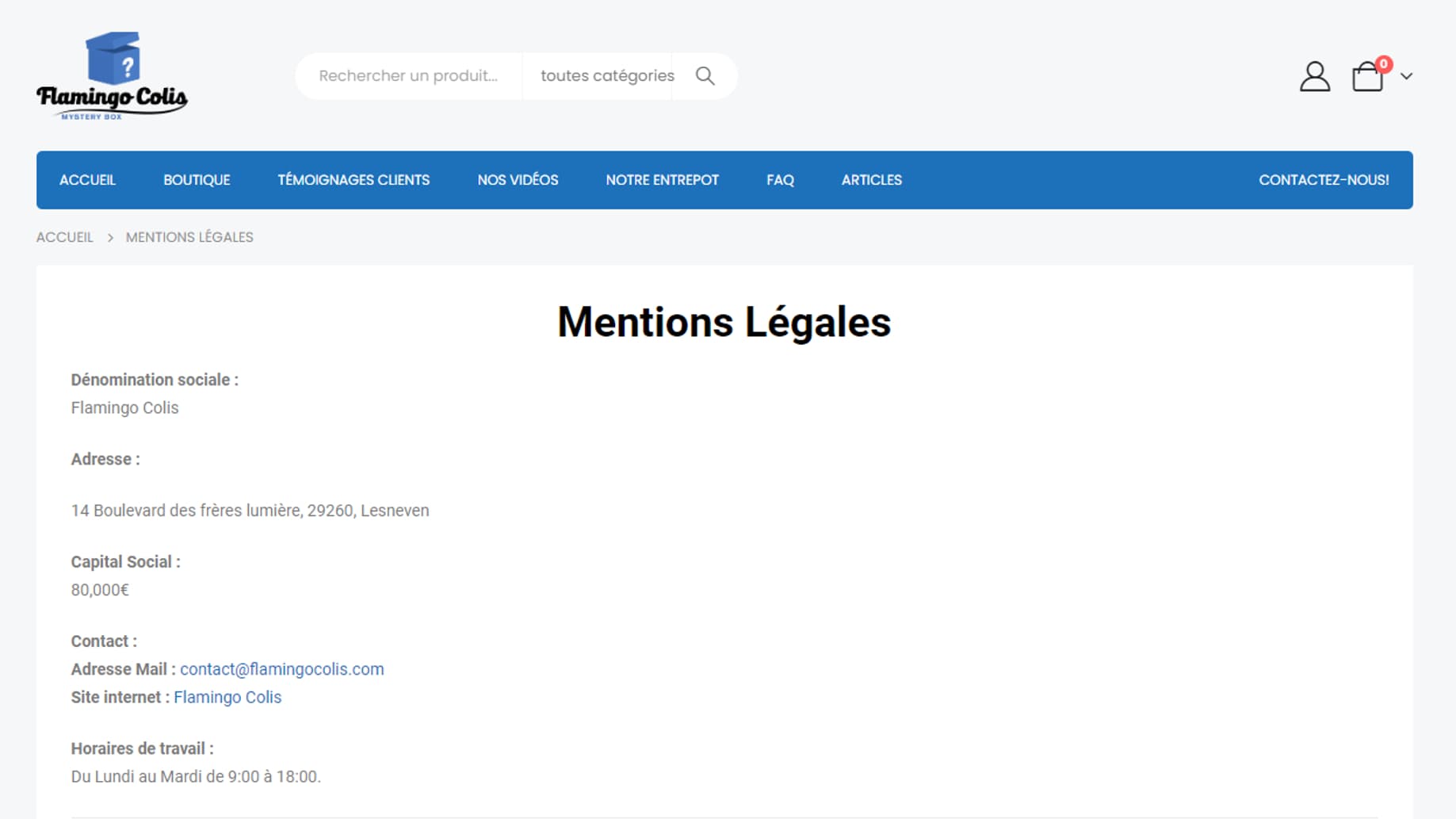Click the address '14 Boulevard des frères lumière'
The height and width of the screenshot is (819, 1456).
(x=250, y=511)
